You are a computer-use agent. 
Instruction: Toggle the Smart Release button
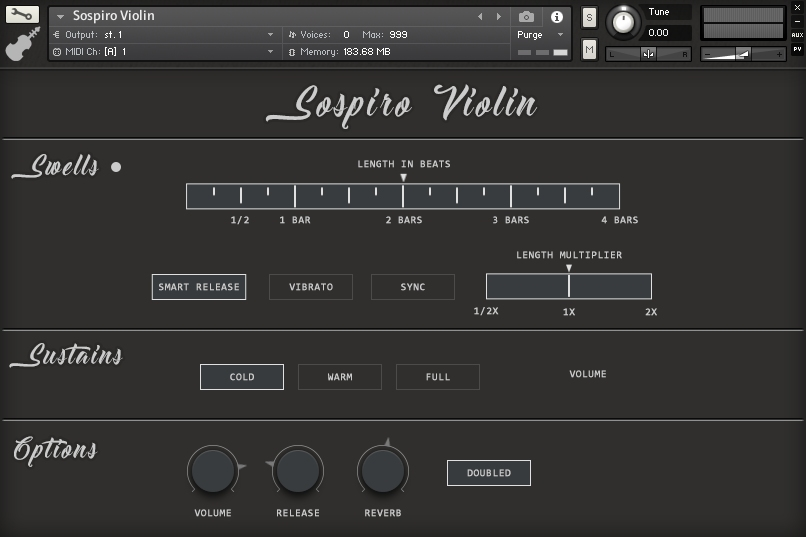[199, 287]
